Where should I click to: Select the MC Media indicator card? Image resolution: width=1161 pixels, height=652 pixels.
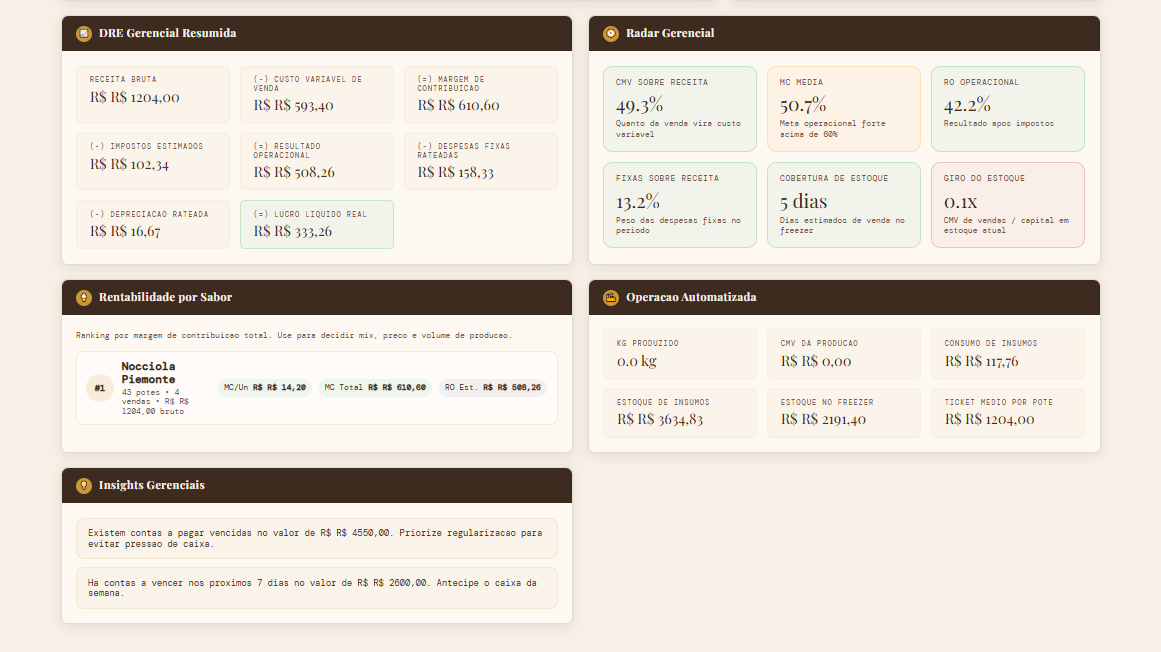click(x=843, y=109)
